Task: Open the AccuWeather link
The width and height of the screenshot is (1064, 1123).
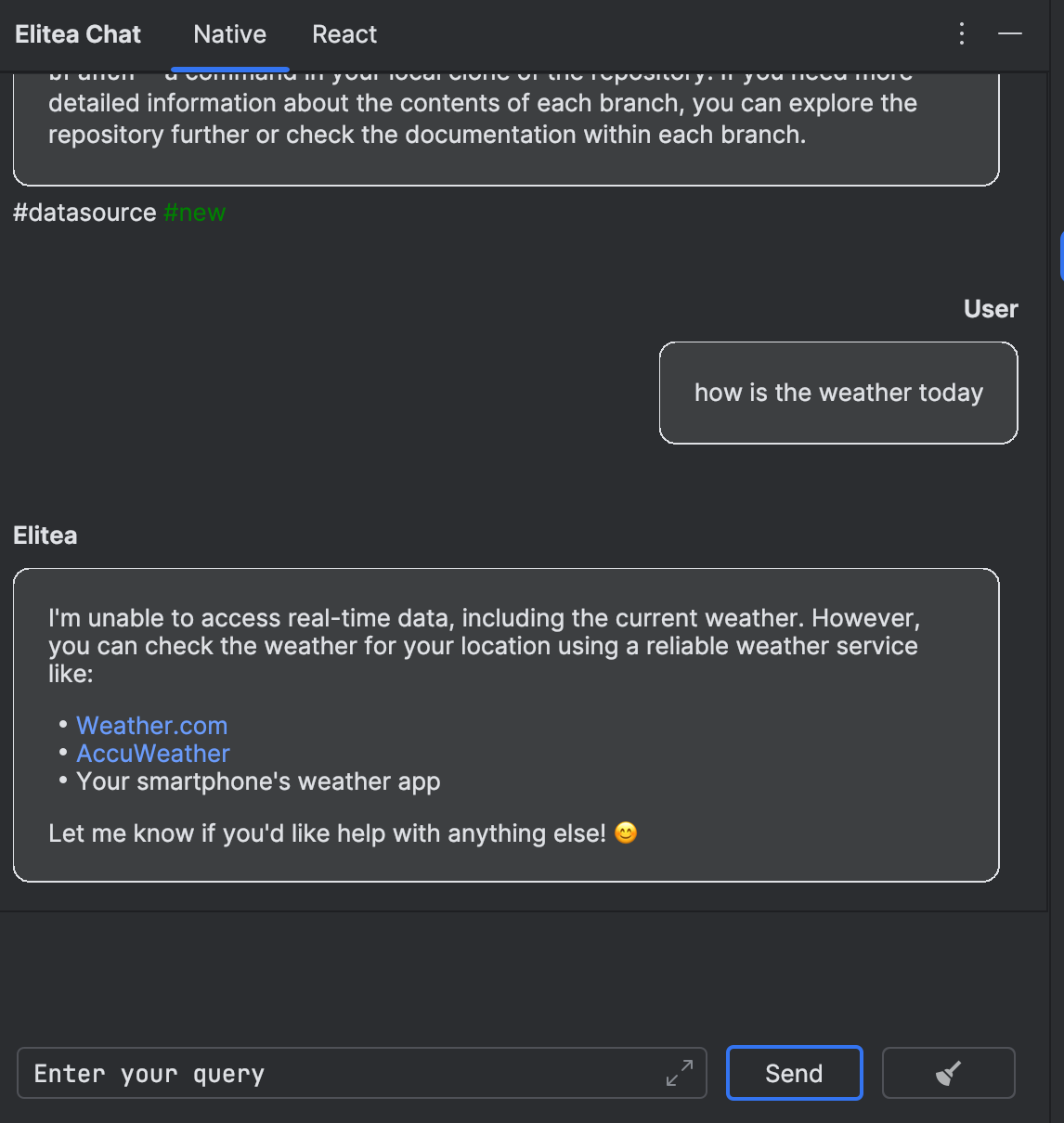Action: pyautogui.click(x=153, y=754)
